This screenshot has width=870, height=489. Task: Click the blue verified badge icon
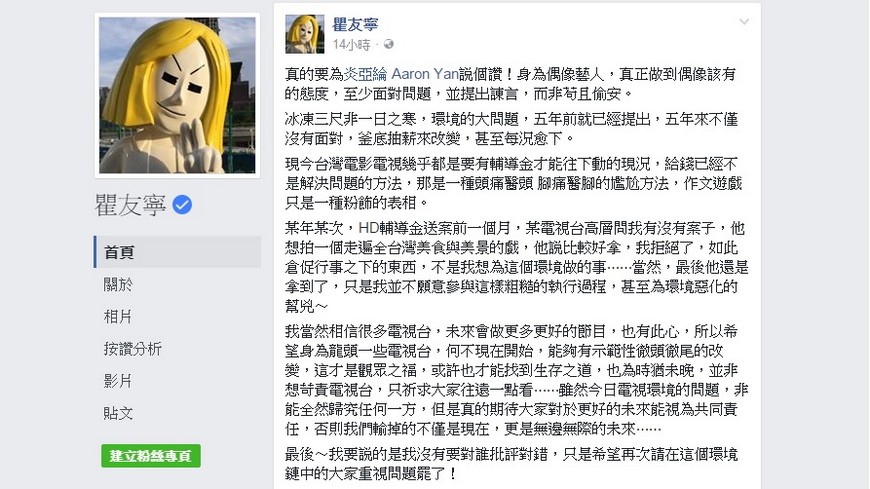click(182, 205)
